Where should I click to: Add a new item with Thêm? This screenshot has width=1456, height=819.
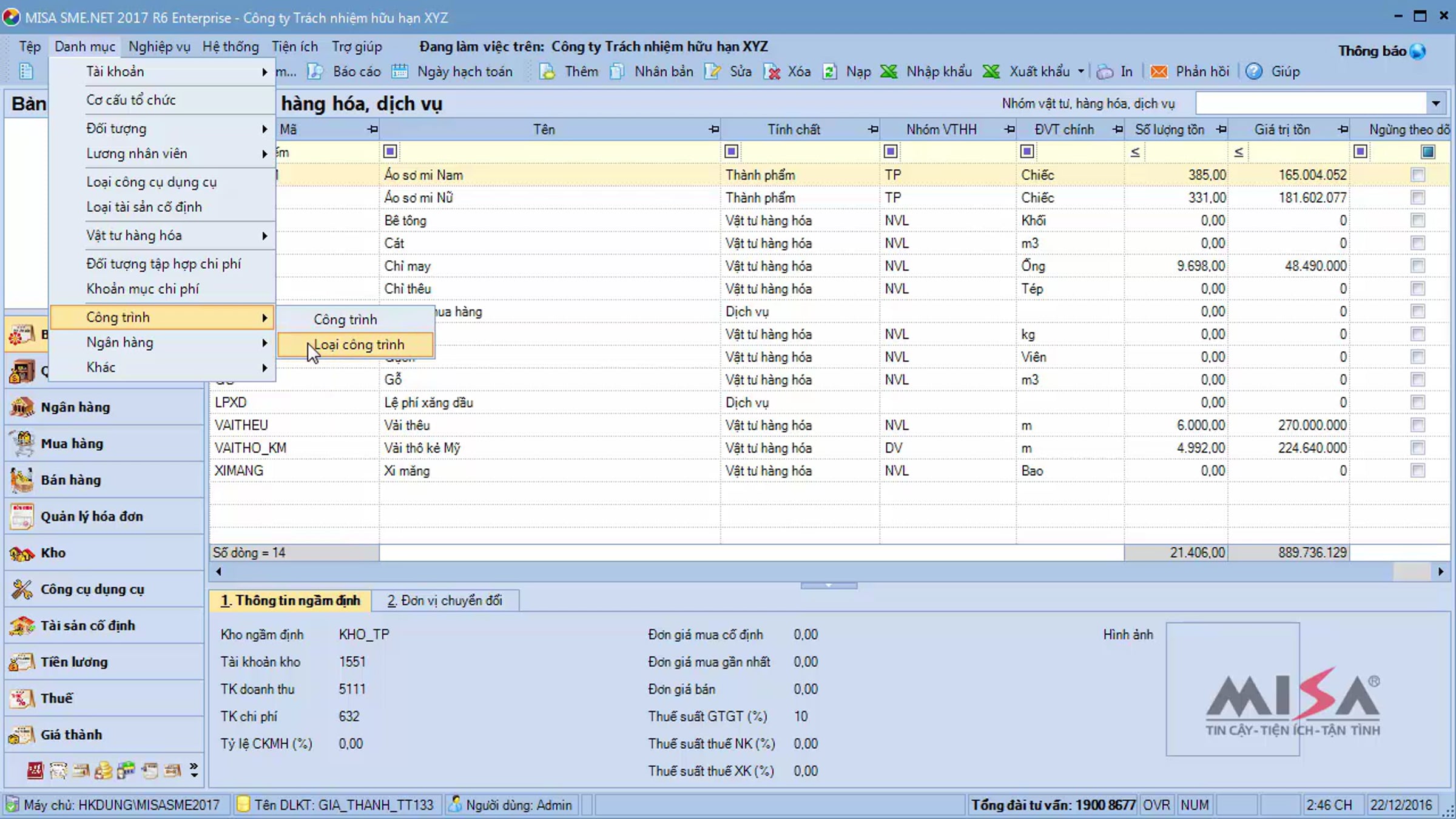[570, 72]
